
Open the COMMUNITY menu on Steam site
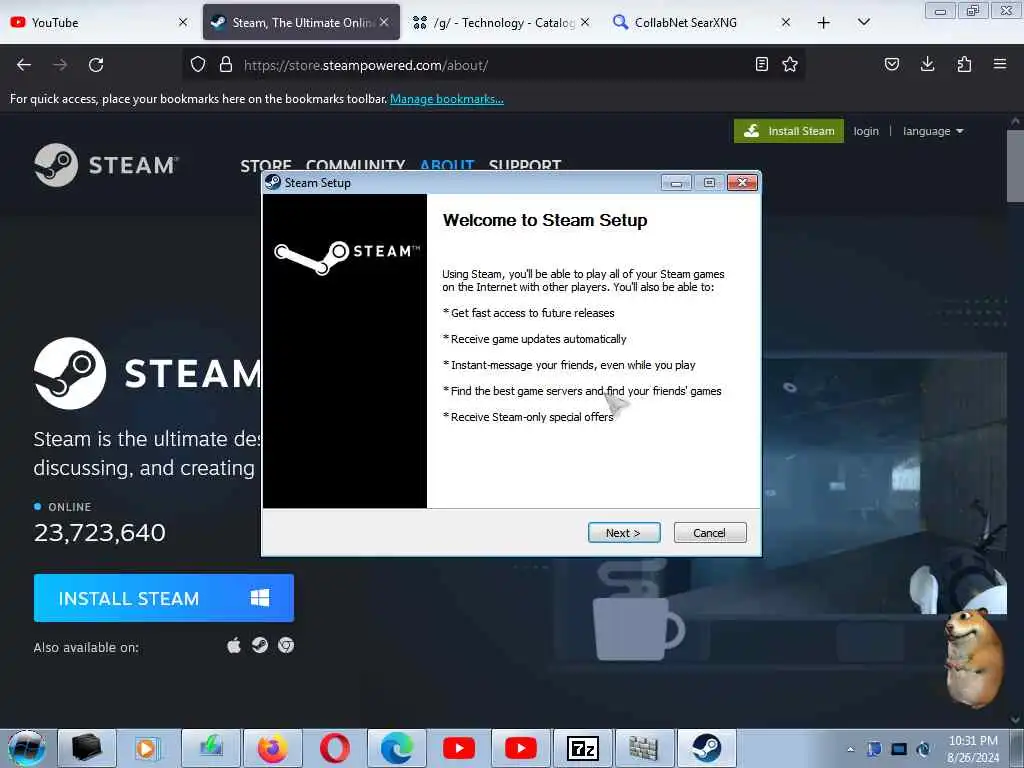[355, 165]
